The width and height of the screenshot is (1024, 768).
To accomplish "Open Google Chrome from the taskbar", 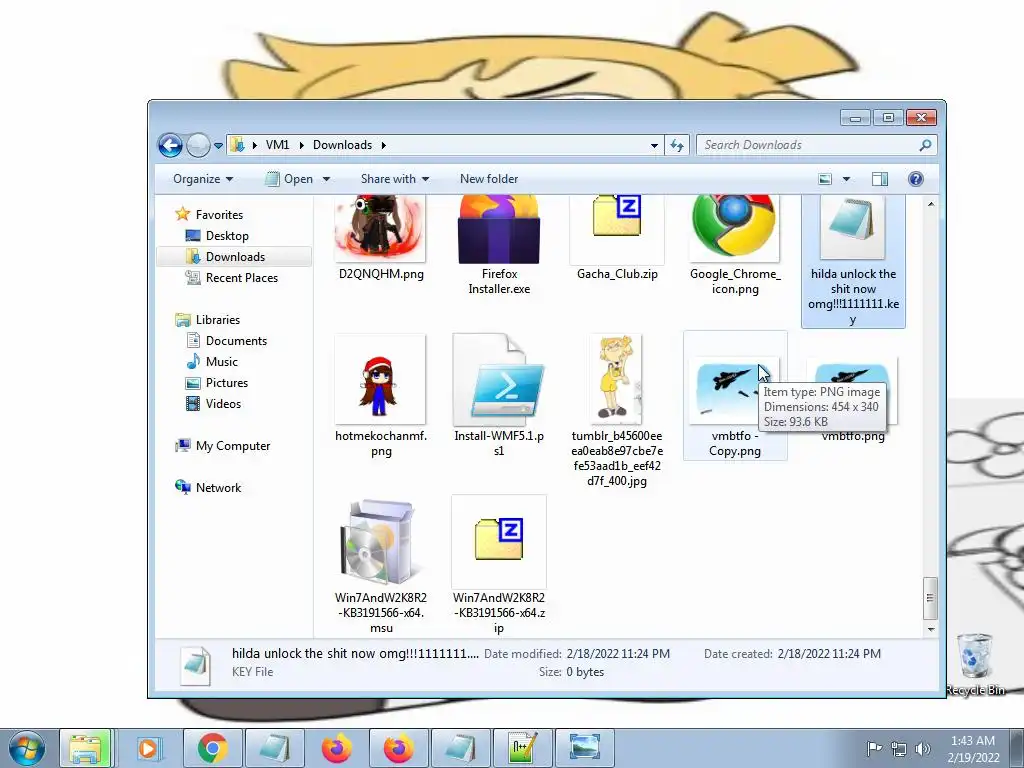I will 212,748.
